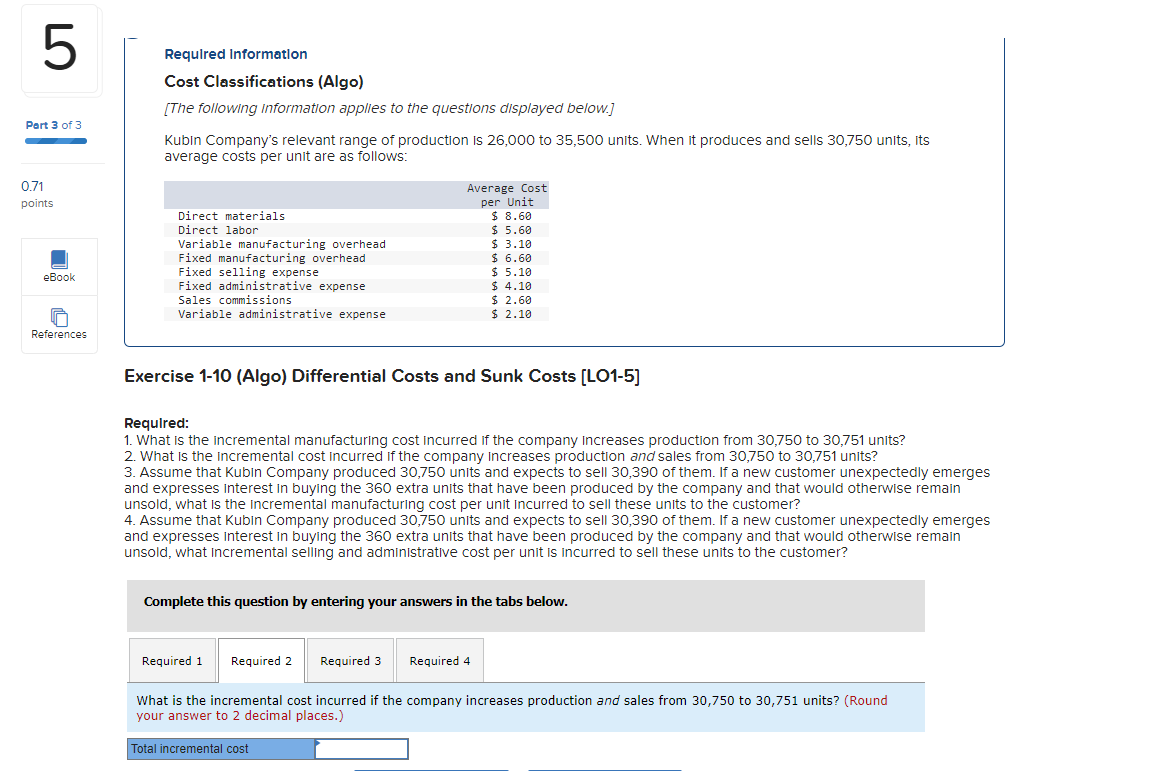The height and width of the screenshot is (771, 1176).
Task: Click the Part 3 of 3 progress bar
Action: [55, 142]
